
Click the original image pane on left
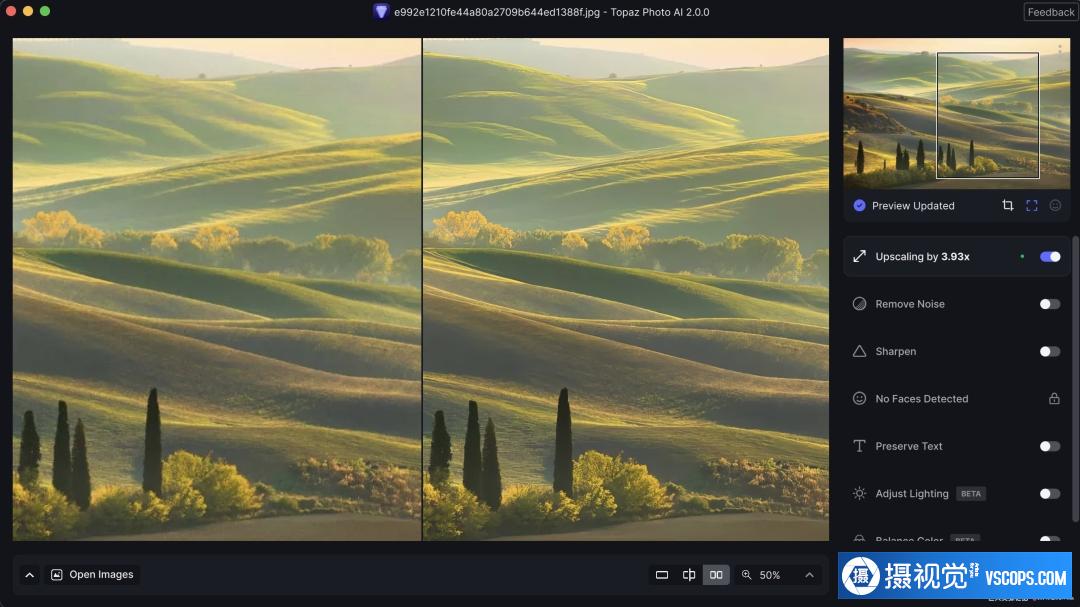click(x=216, y=289)
